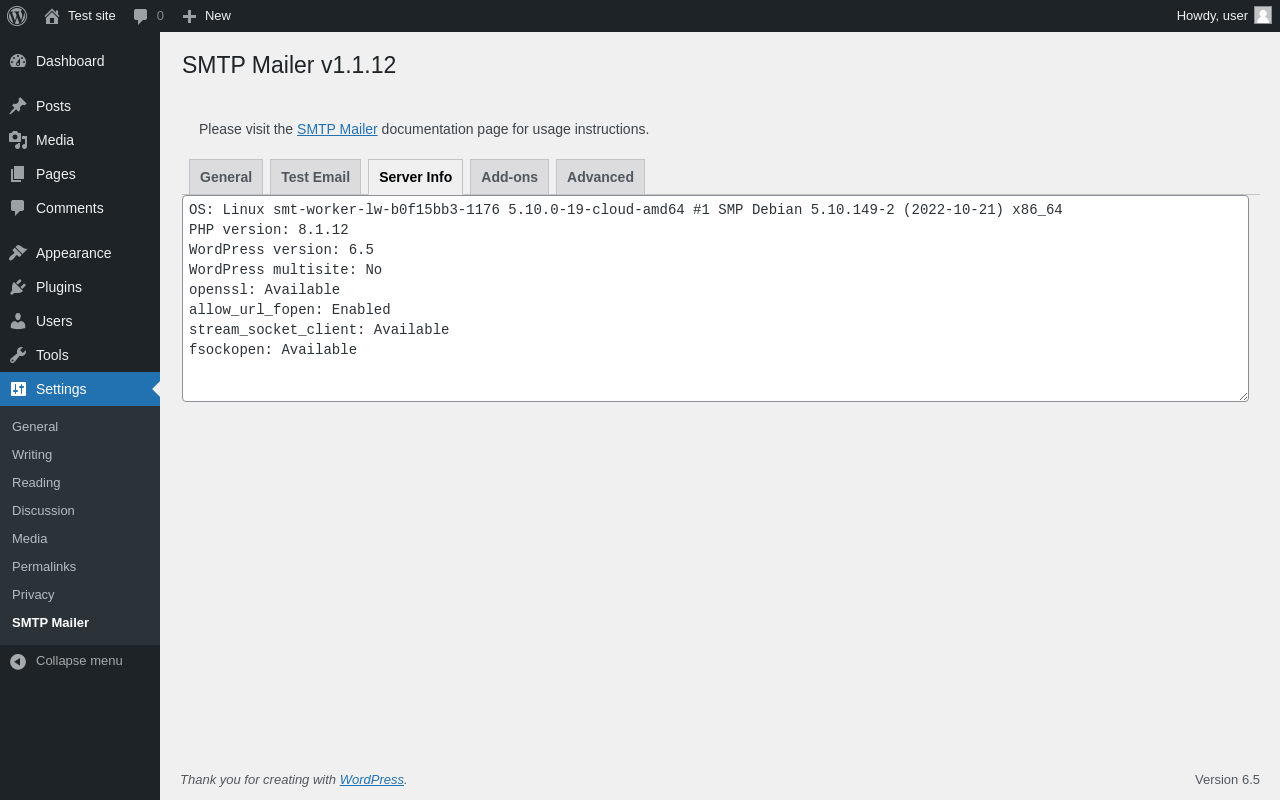Click the allow_url_fopen: Enabled line
The width and height of the screenshot is (1280, 800).
(290, 310)
